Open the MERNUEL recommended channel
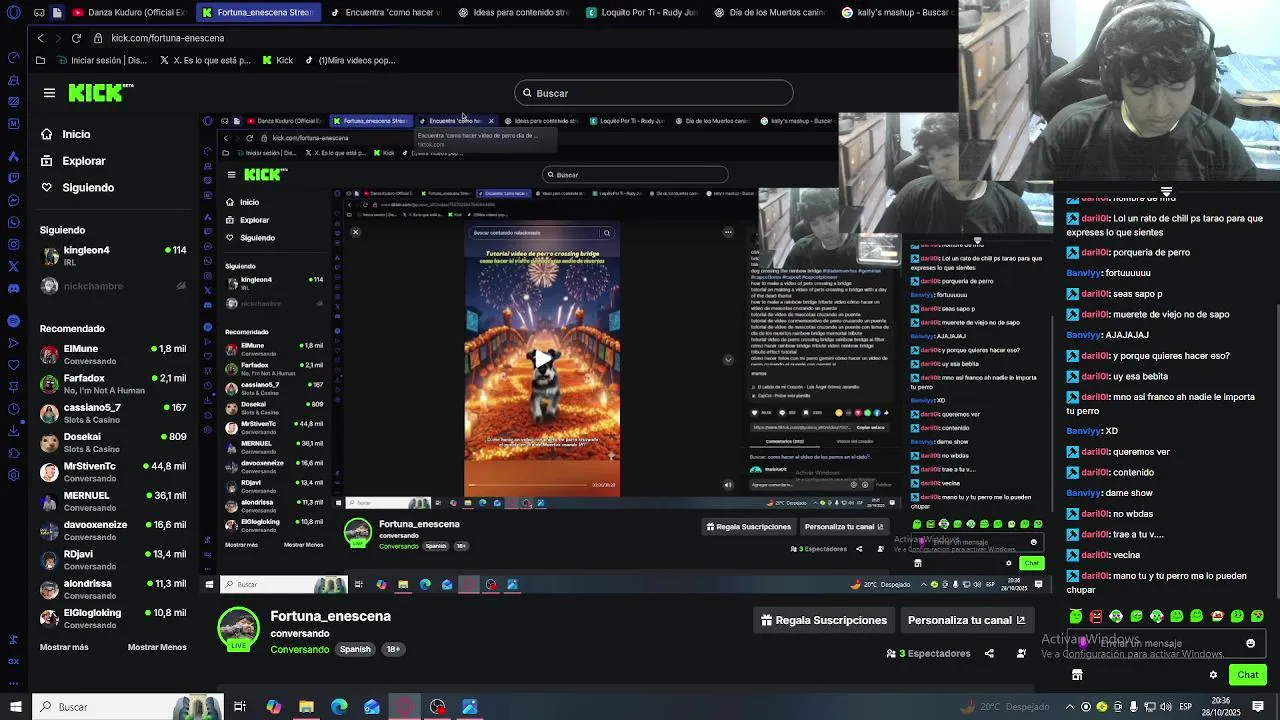 [x=113, y=501]
